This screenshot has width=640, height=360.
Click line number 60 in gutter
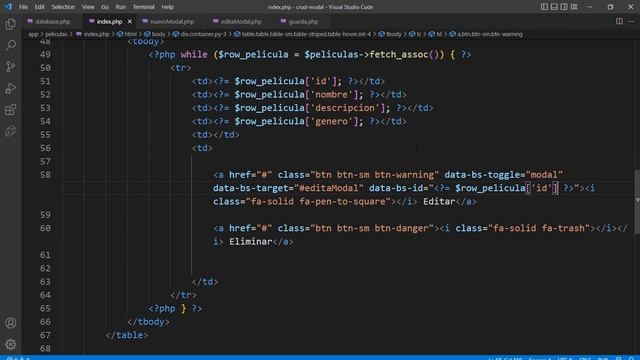[x=45, y=228]
